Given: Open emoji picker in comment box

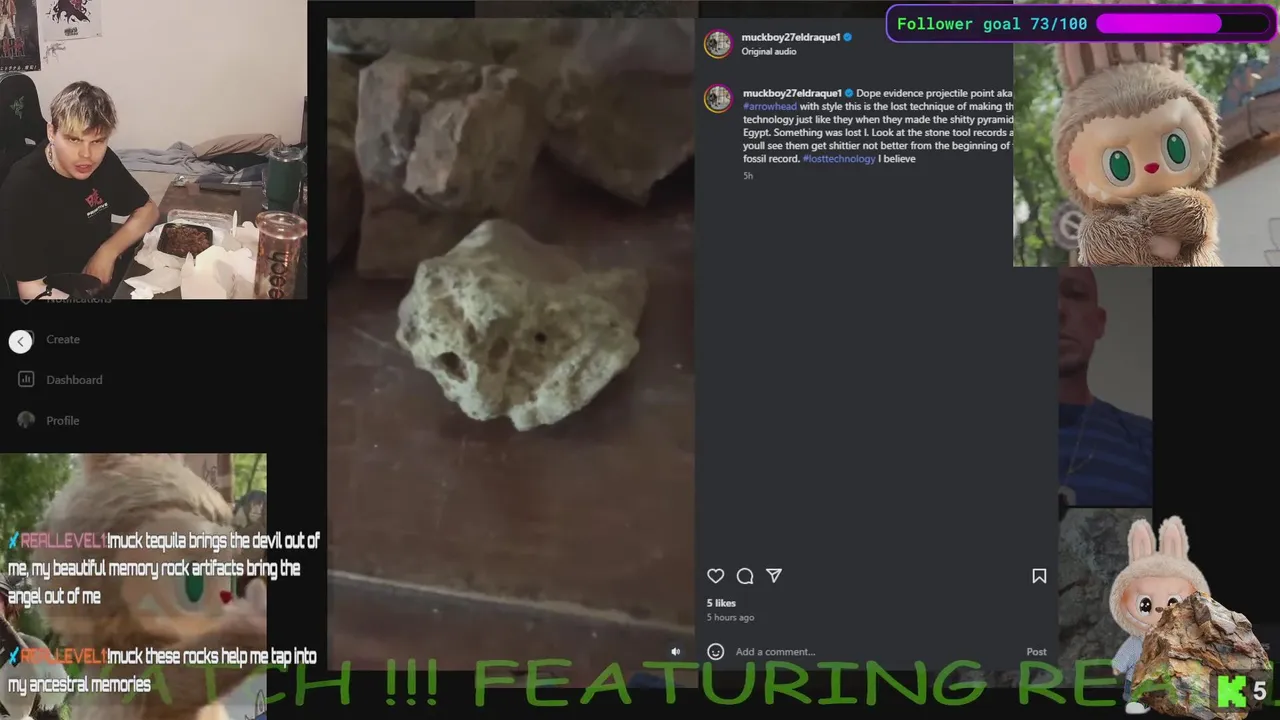Looking at the screenshot, I should [715, 652].
